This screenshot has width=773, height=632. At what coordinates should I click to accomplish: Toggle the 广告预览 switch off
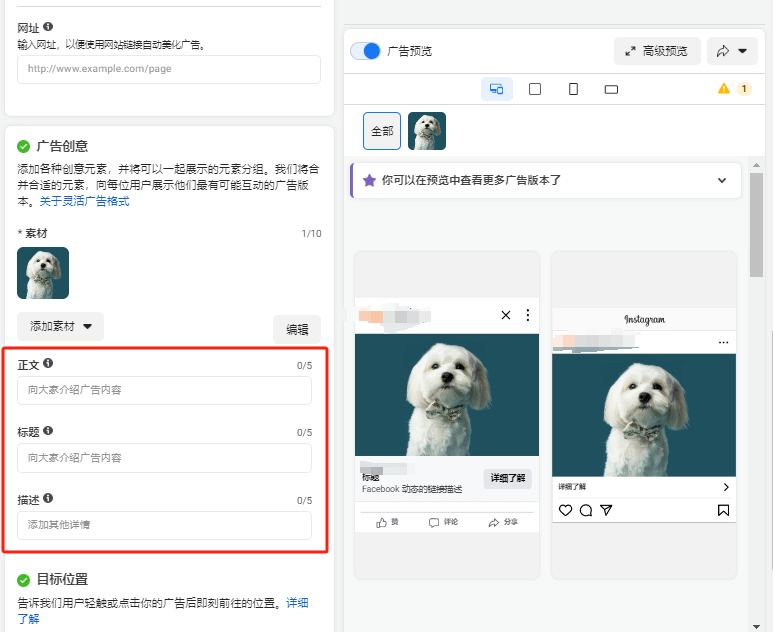[x=366, y=51]
